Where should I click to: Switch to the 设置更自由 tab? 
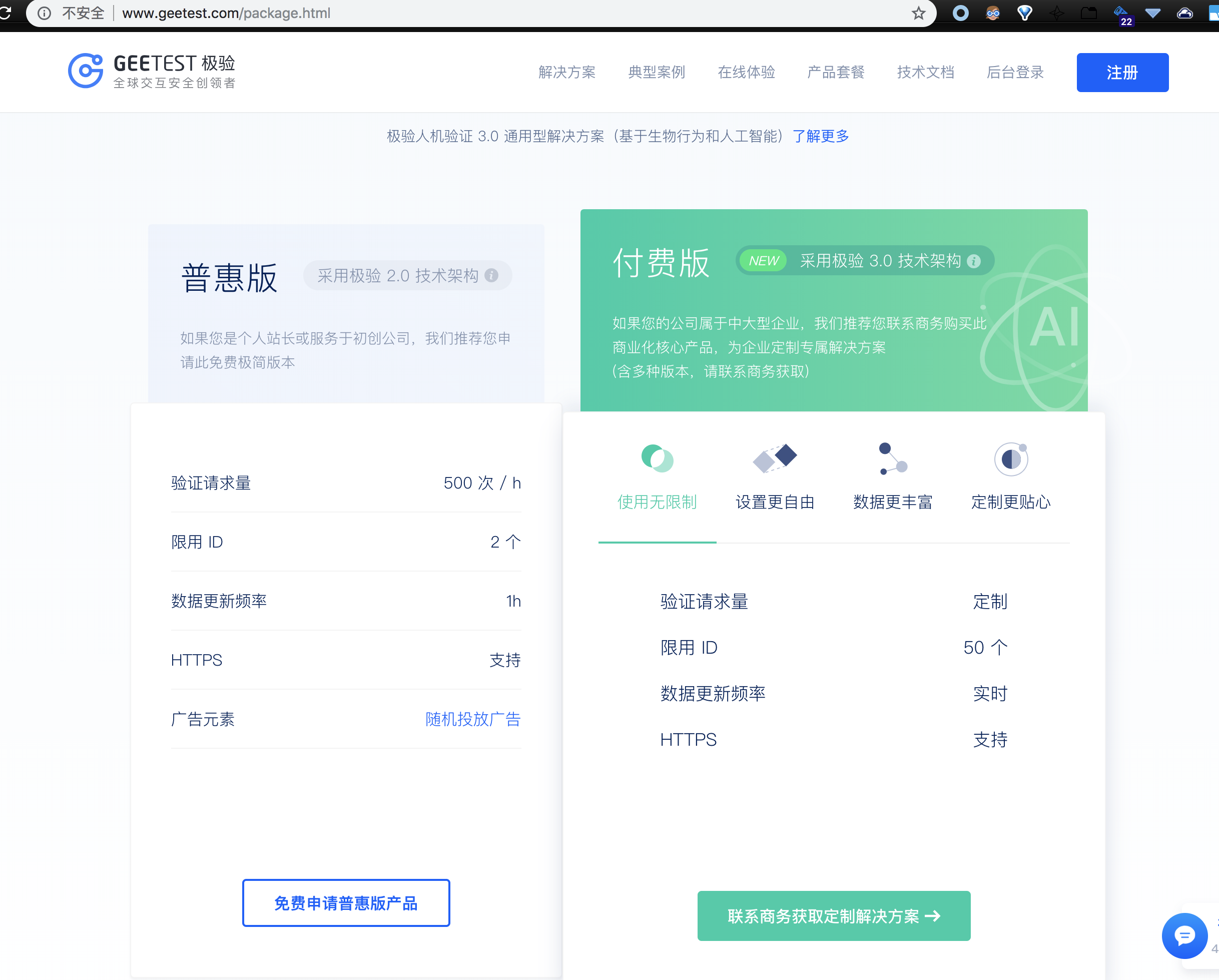coord(775,502)
